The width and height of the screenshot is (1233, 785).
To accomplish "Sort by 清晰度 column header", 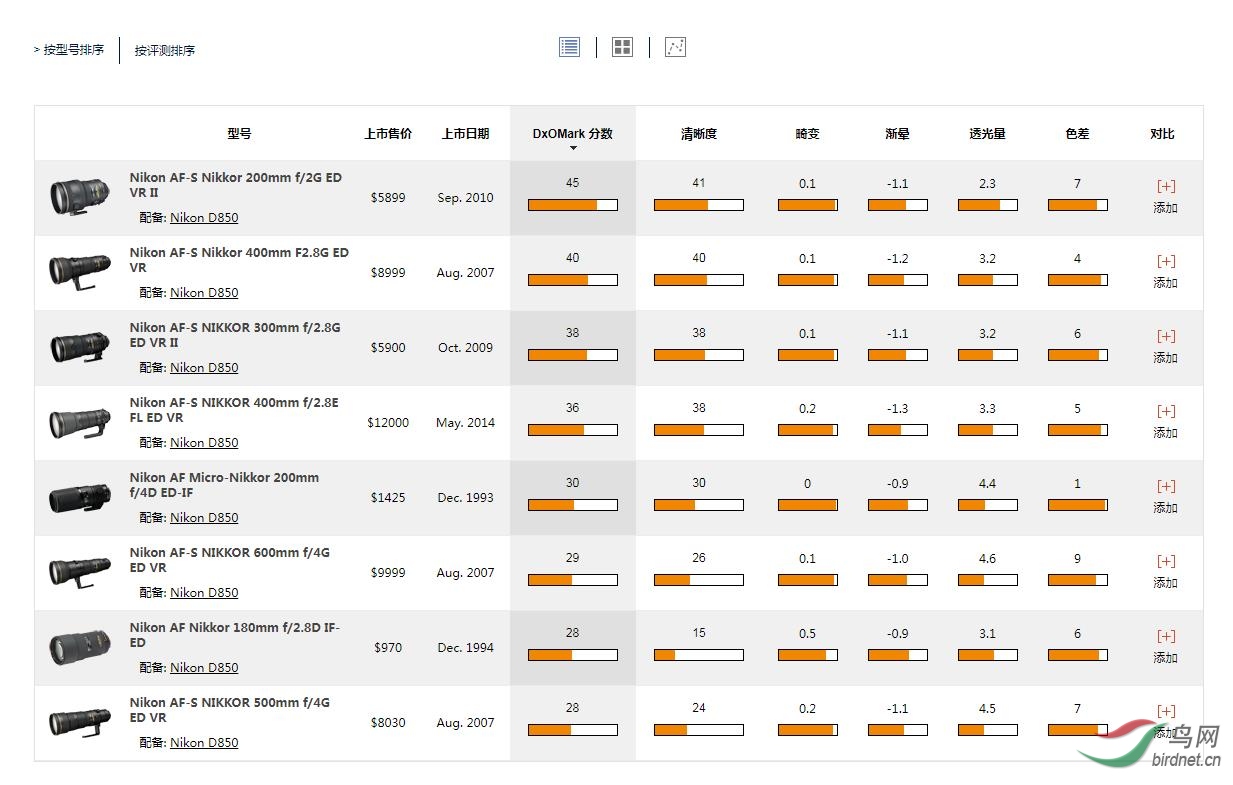I will point(699,133).
